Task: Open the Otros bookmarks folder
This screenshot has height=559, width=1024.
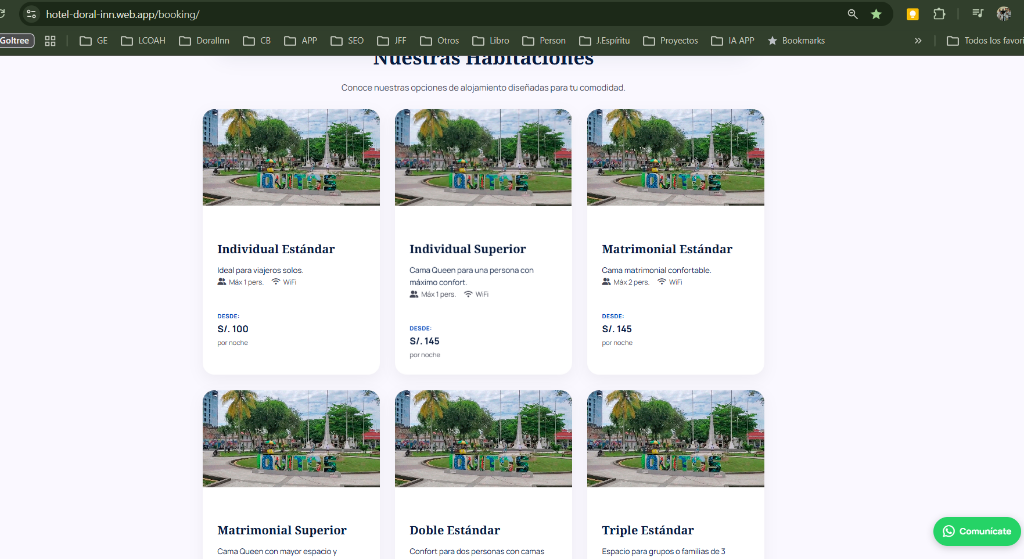Action: click(x=440, y=40)
